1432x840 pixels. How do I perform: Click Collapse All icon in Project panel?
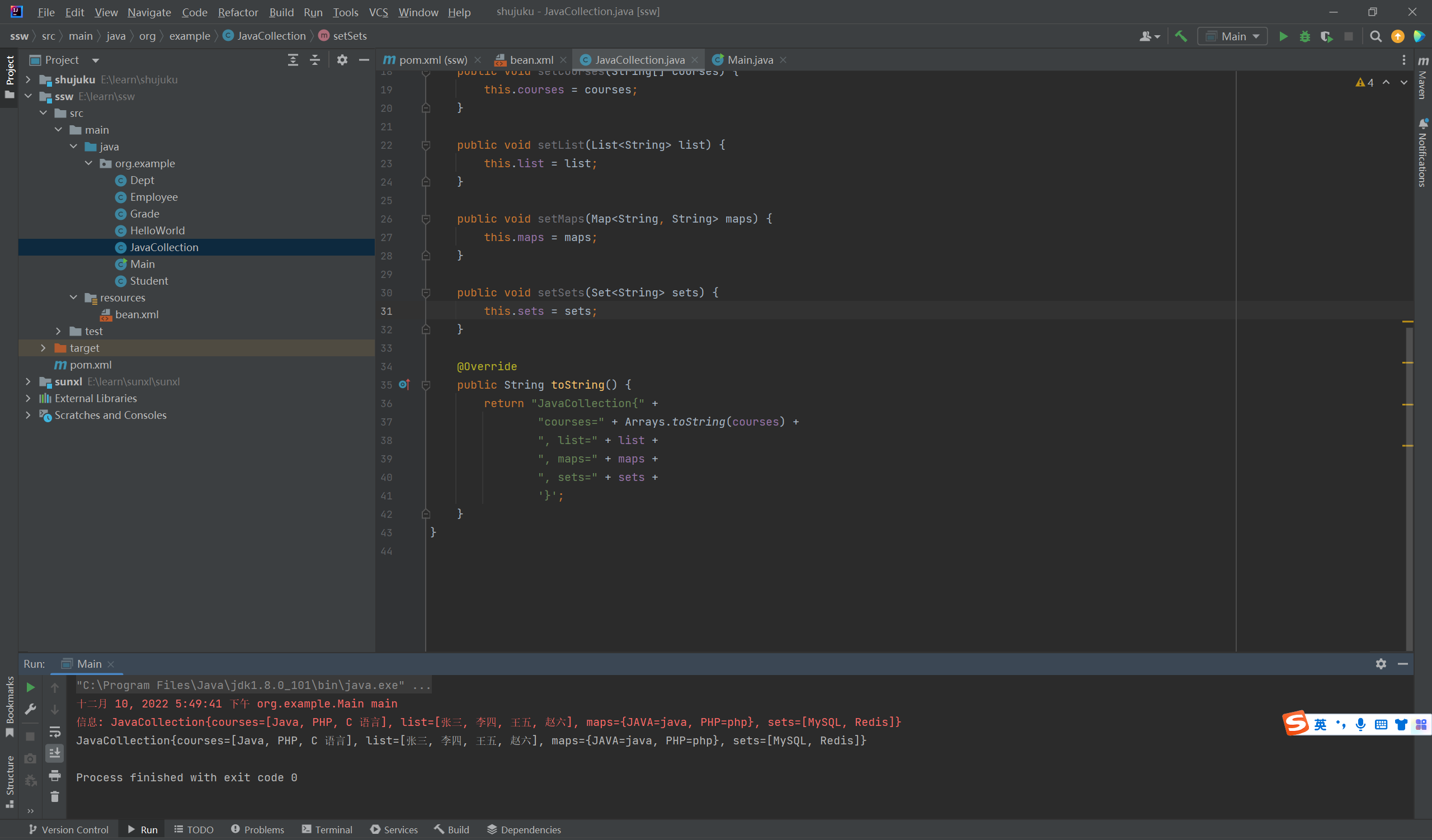click(315, 60)
